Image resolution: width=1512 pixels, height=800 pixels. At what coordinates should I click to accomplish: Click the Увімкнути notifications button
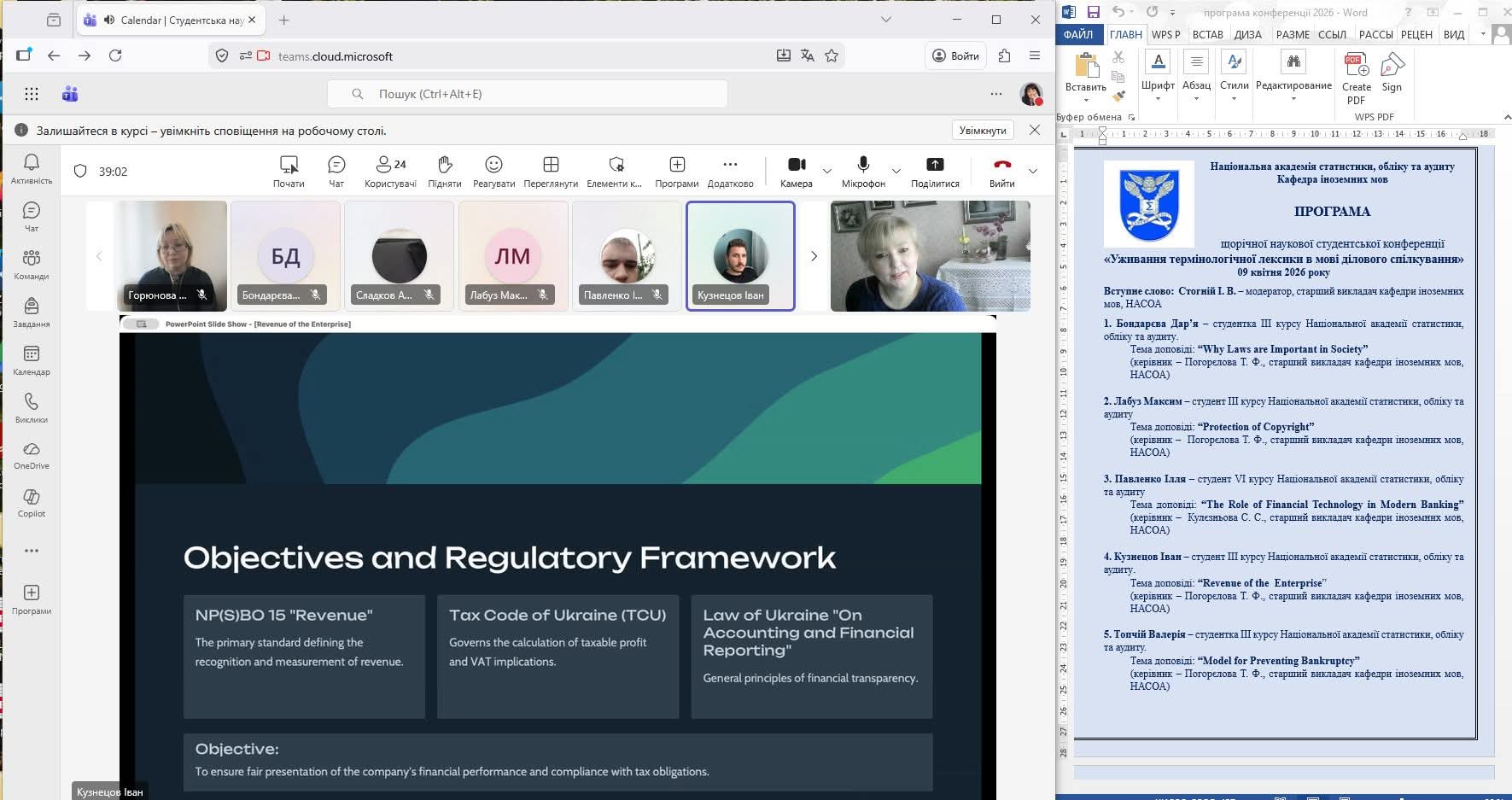click(x=983, y=131)
